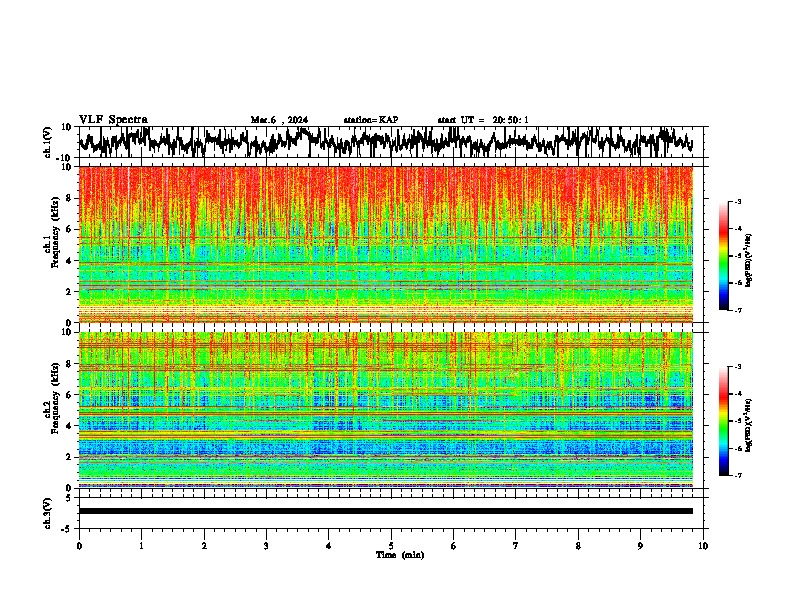Click time axis tick label "5"
This screenshot has width=792, height=612.
[391, 545]
